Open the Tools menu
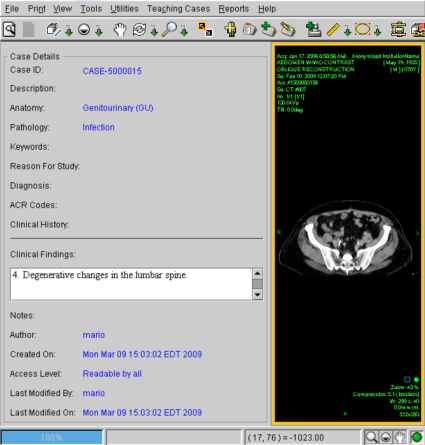Image resolution: width=425 pixels, height=445 pixels. coord(91,9)
